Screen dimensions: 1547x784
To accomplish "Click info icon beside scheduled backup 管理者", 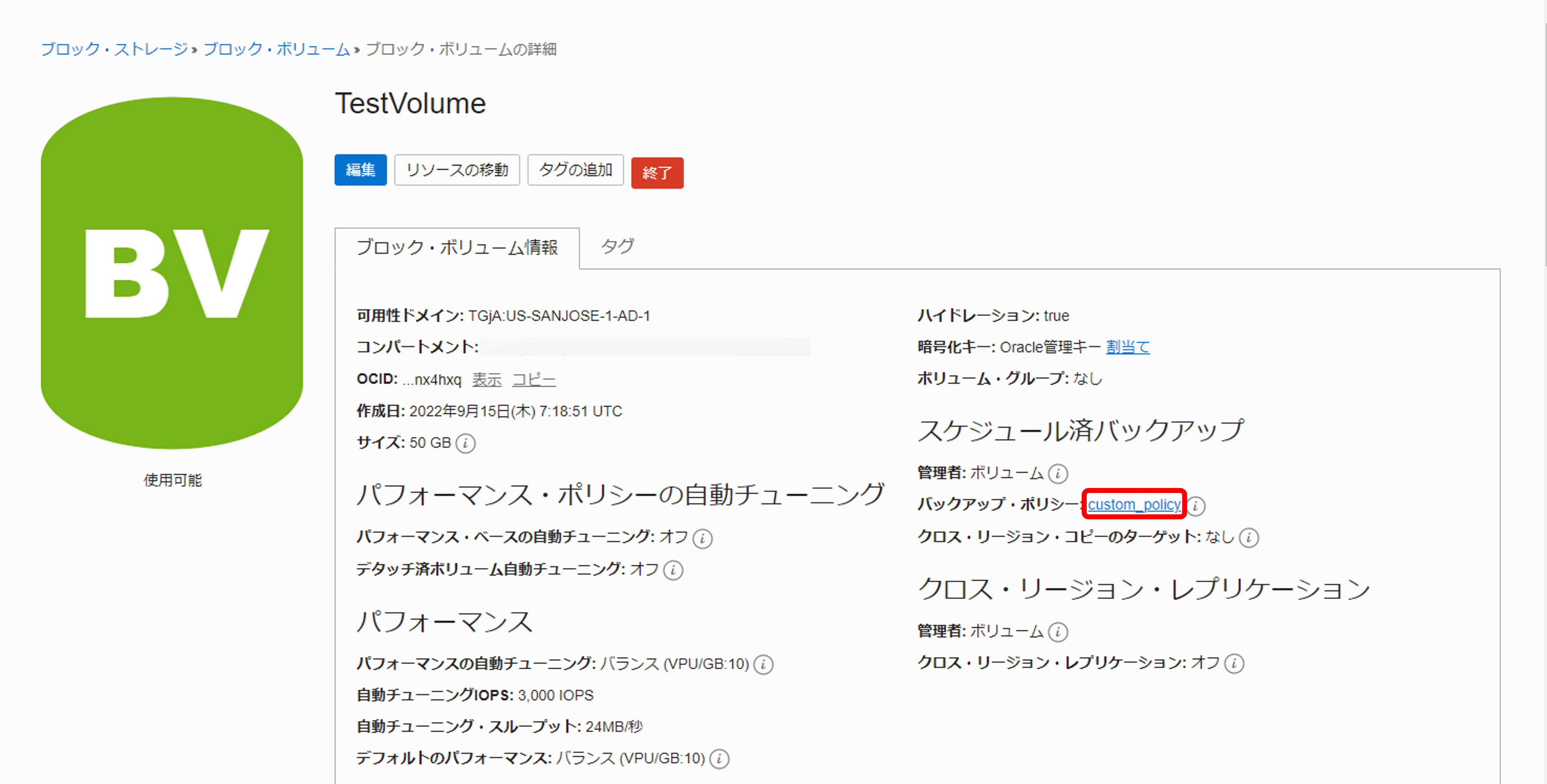I will (1057, 474).
